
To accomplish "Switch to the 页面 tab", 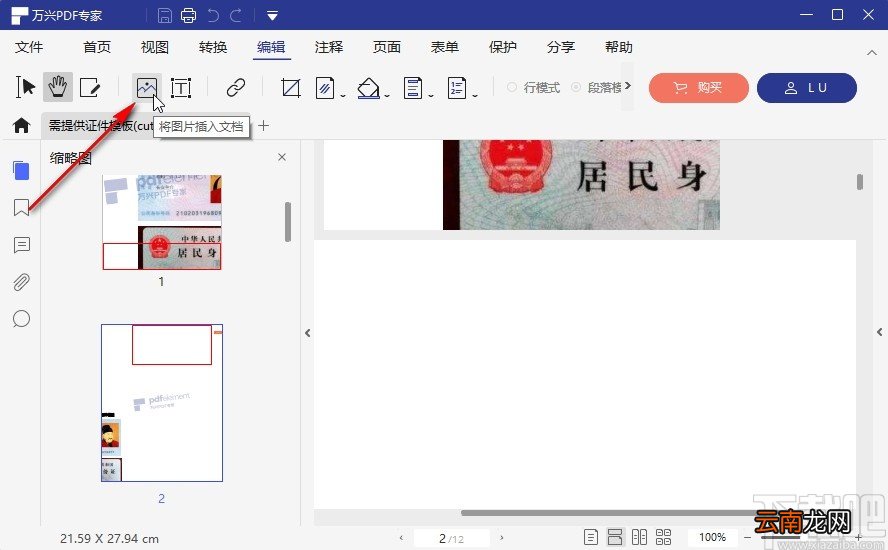I will (x=387, y=47).
